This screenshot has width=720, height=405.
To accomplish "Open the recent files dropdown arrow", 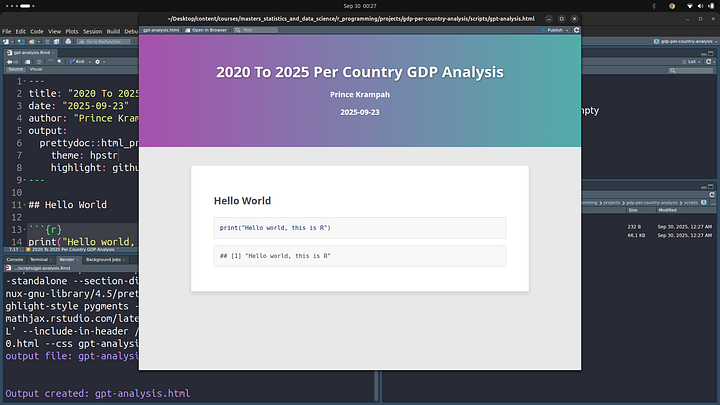I will click(39, 42).
